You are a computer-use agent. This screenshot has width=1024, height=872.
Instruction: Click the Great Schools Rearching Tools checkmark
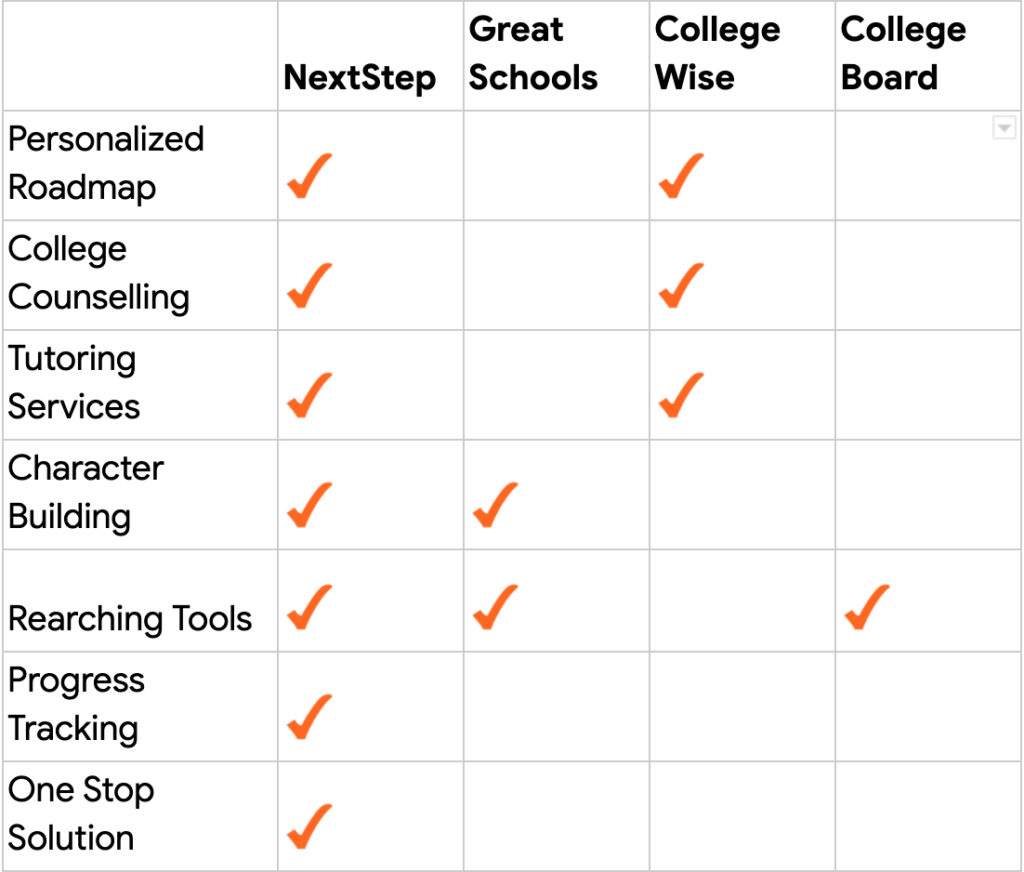point(495,608)
